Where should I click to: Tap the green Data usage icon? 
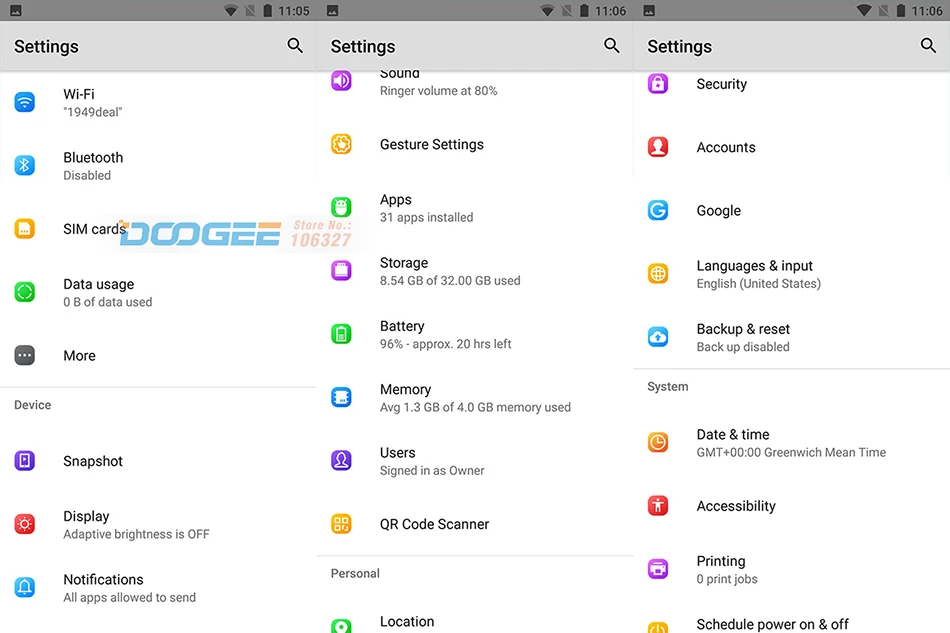point(25,292)
